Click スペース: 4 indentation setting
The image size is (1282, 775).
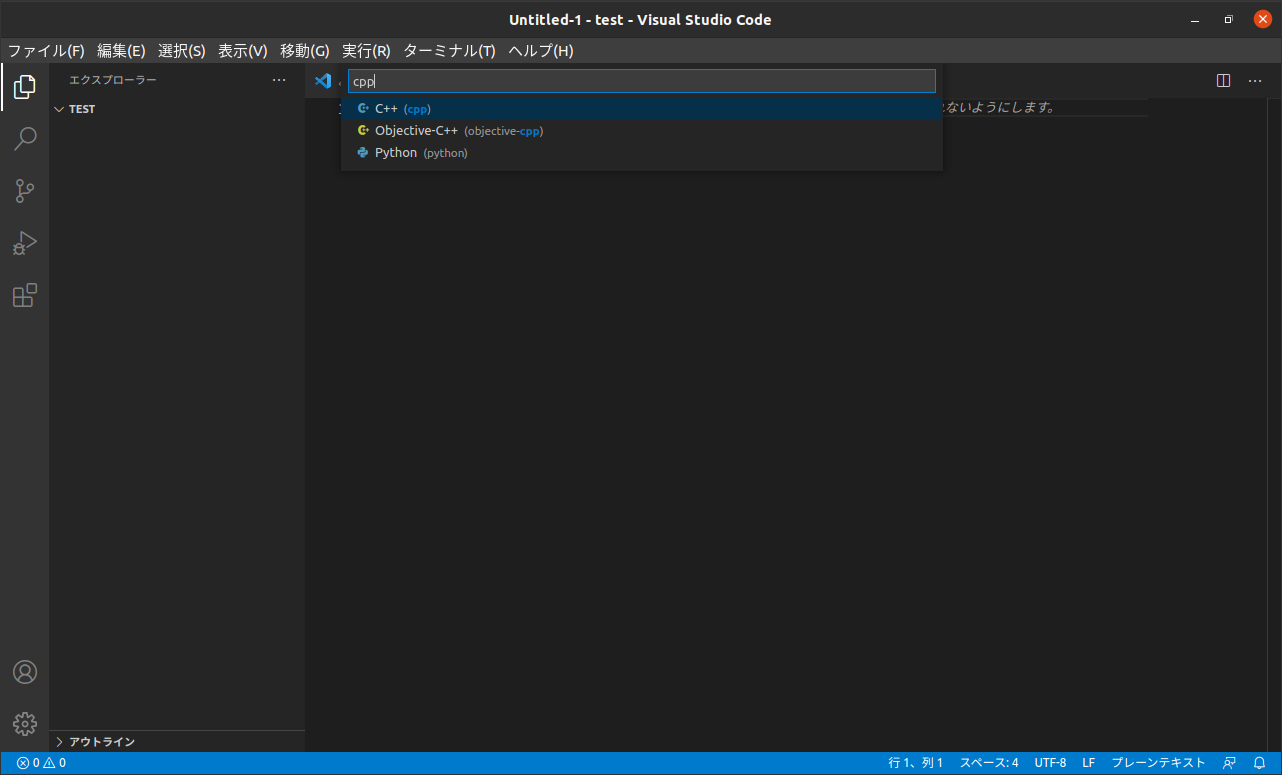[x=989, y=763]
